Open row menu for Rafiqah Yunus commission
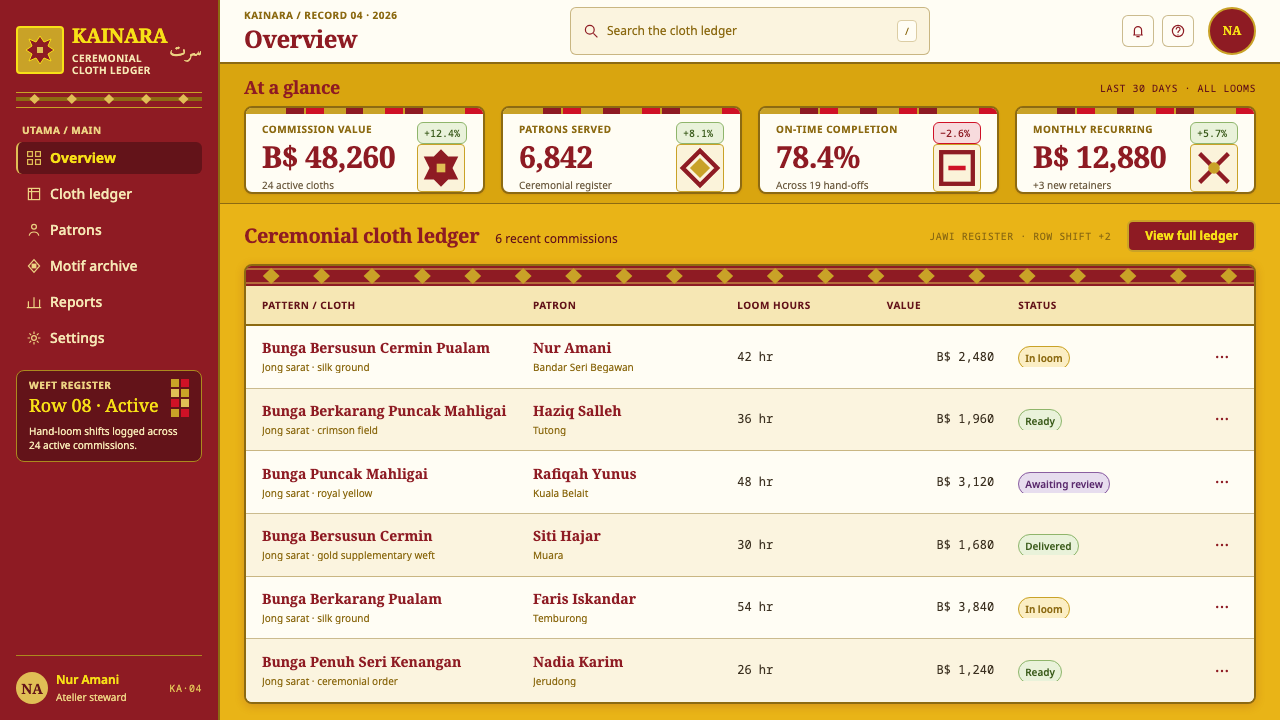 coord(1222,482)
